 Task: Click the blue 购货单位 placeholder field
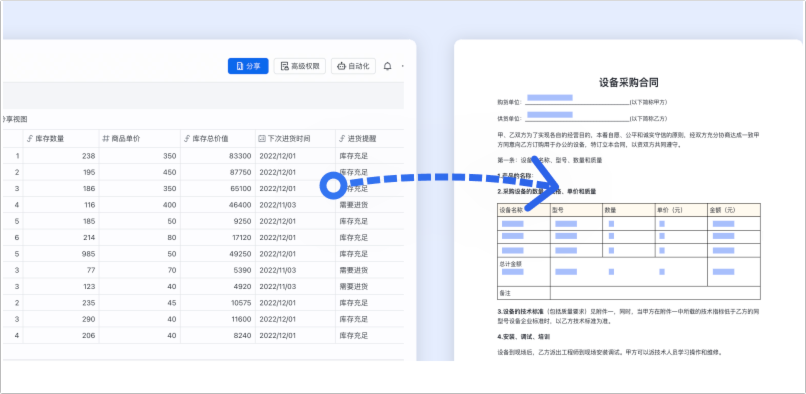coord(550,98)
